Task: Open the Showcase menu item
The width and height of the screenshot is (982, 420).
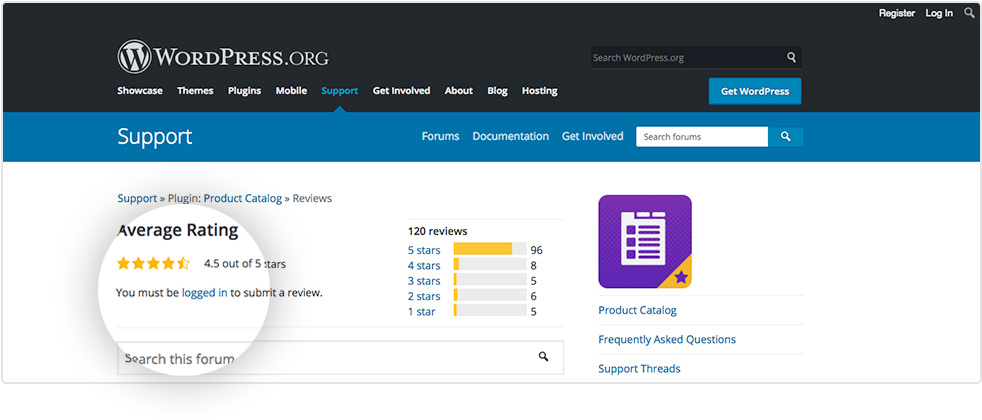Action: 140,91
